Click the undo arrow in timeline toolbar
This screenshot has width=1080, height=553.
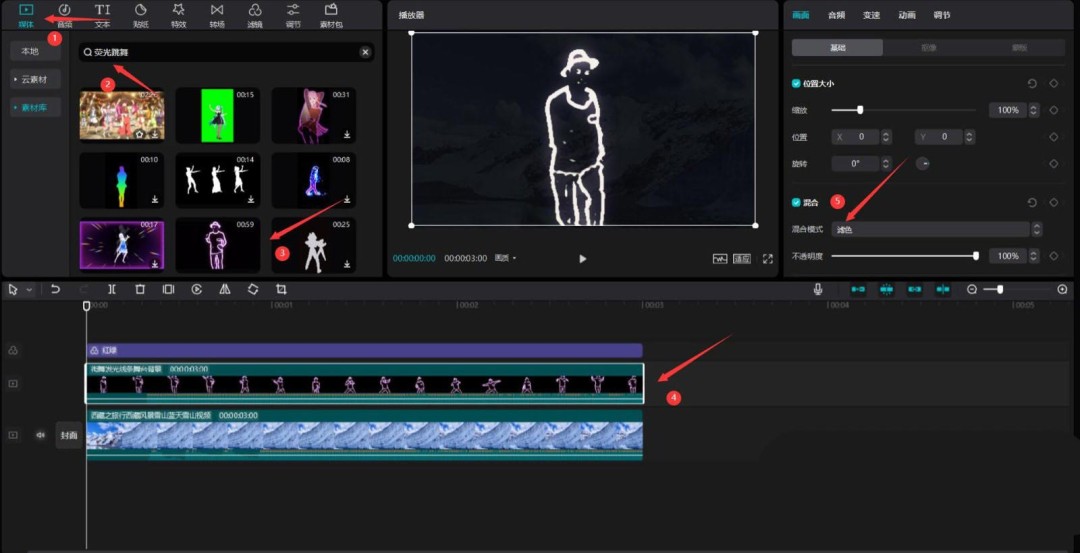[x=56, y=289]
